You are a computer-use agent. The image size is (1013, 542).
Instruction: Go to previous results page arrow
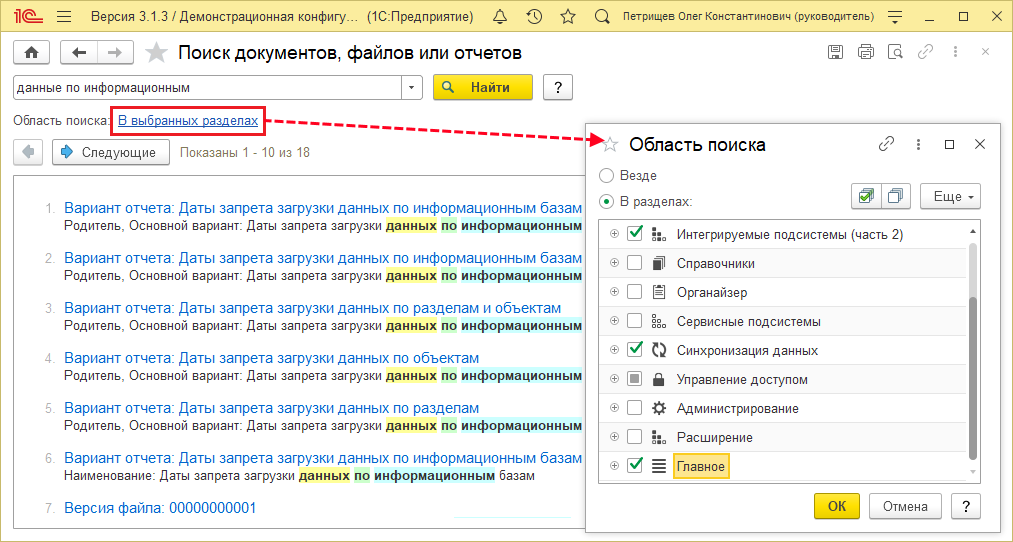click(28, 152)
